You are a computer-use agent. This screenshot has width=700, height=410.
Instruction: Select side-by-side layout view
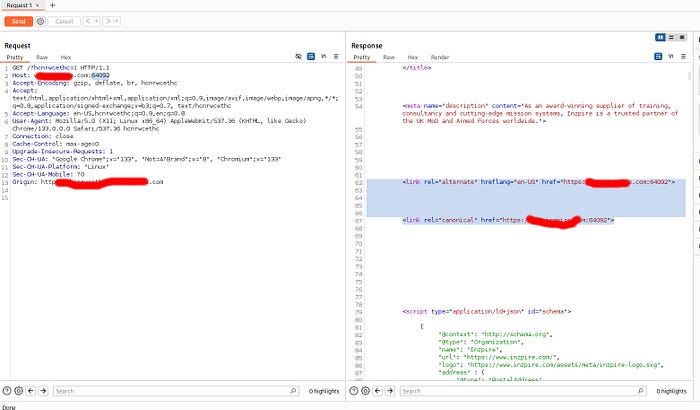660,38
